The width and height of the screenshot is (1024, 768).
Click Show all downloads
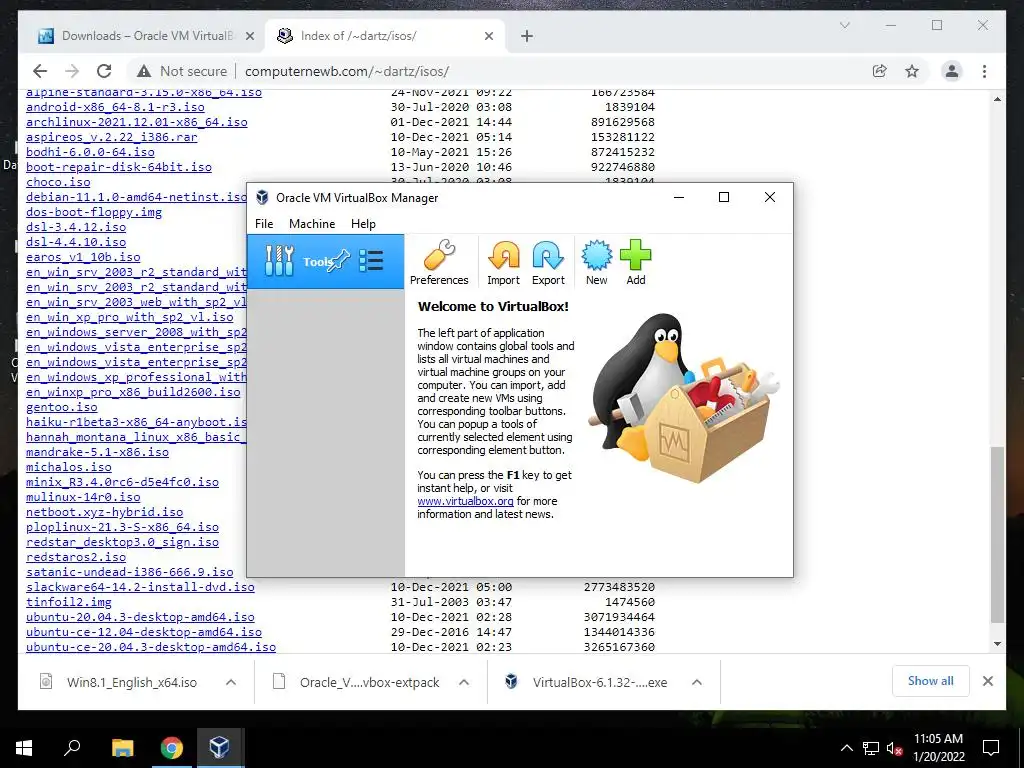930,681
